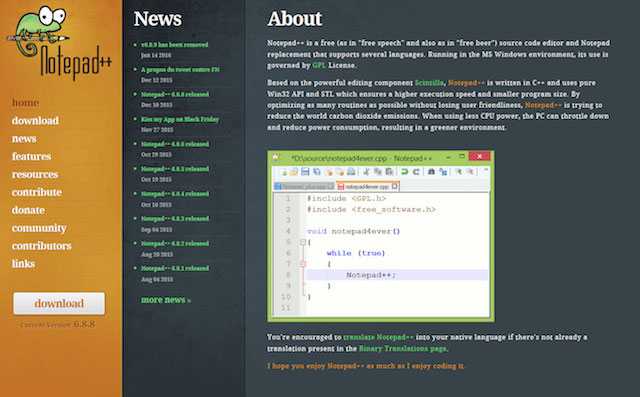Select the notepad4ever.cpp editor tab
Screen dimensions: 640x397
click(x=367, y=186)
